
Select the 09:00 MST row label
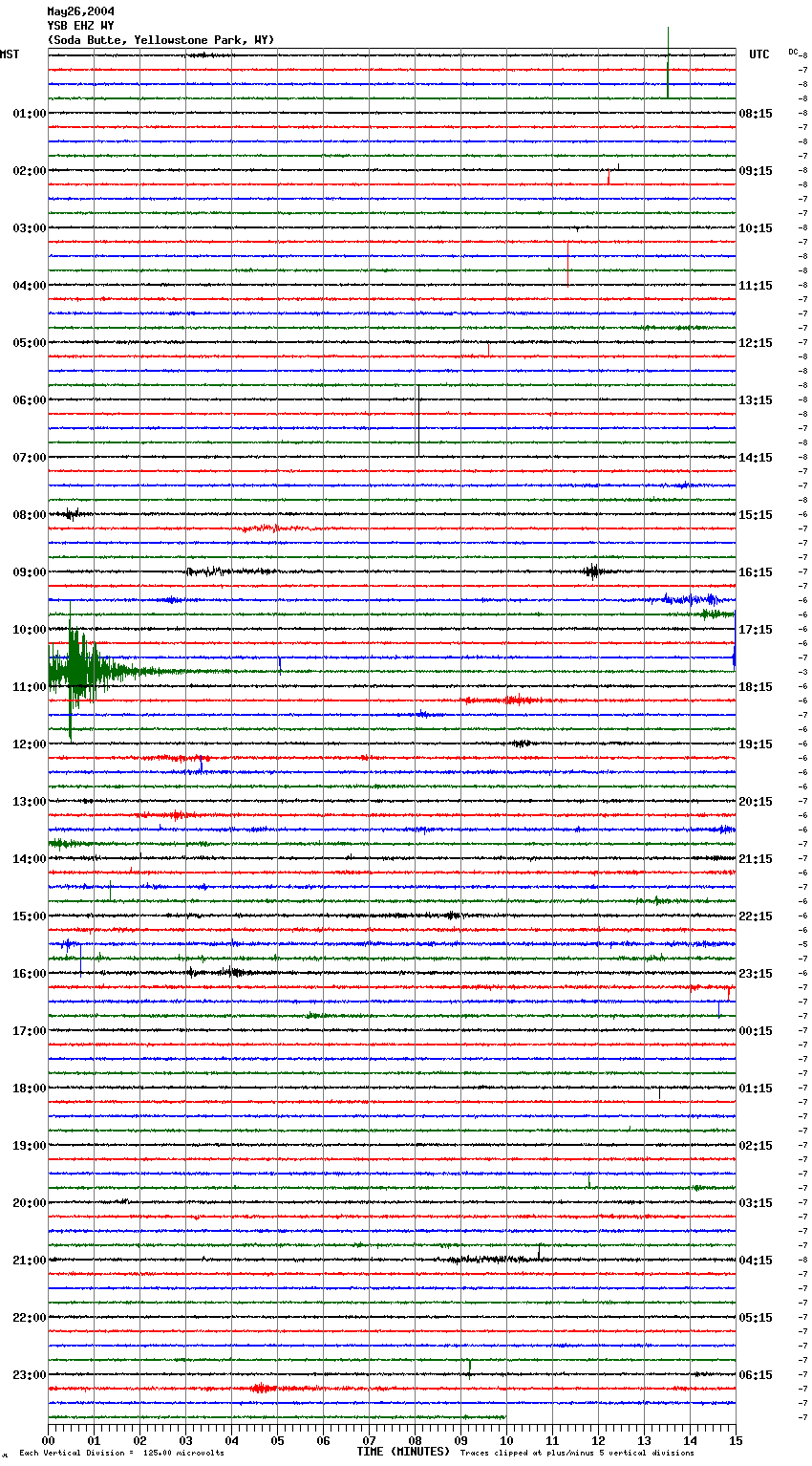pyautogui.click(x=30, y=572)
